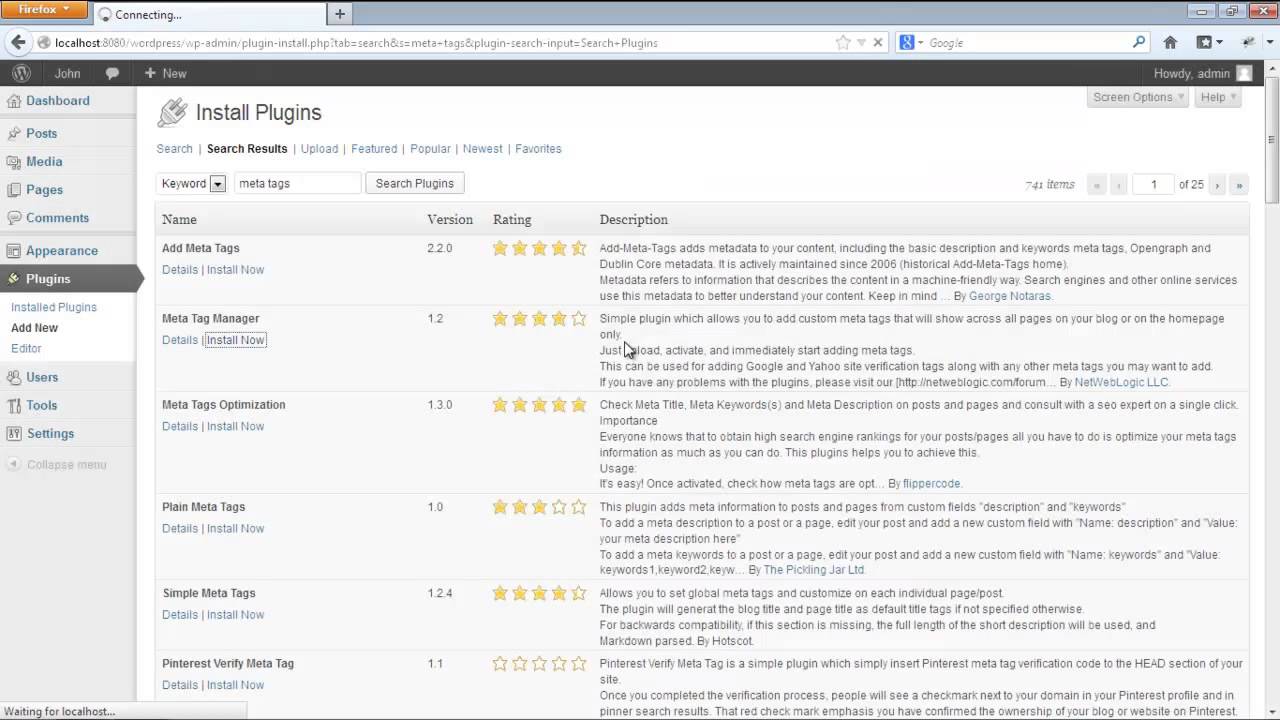Jump to last page with double arrow
The height and width of the screenshot is (720, 1280).
[x=1239, y=185]
